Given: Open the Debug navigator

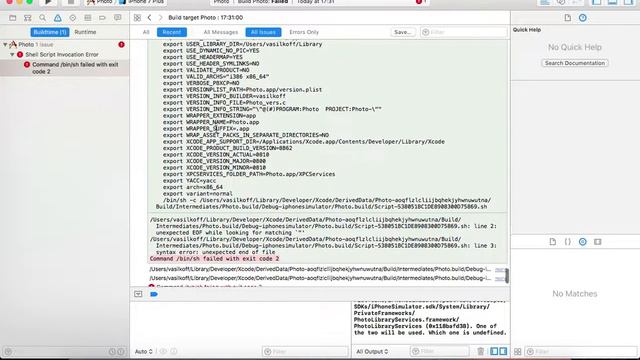Looking at the screenshot, I should [87, 18].
